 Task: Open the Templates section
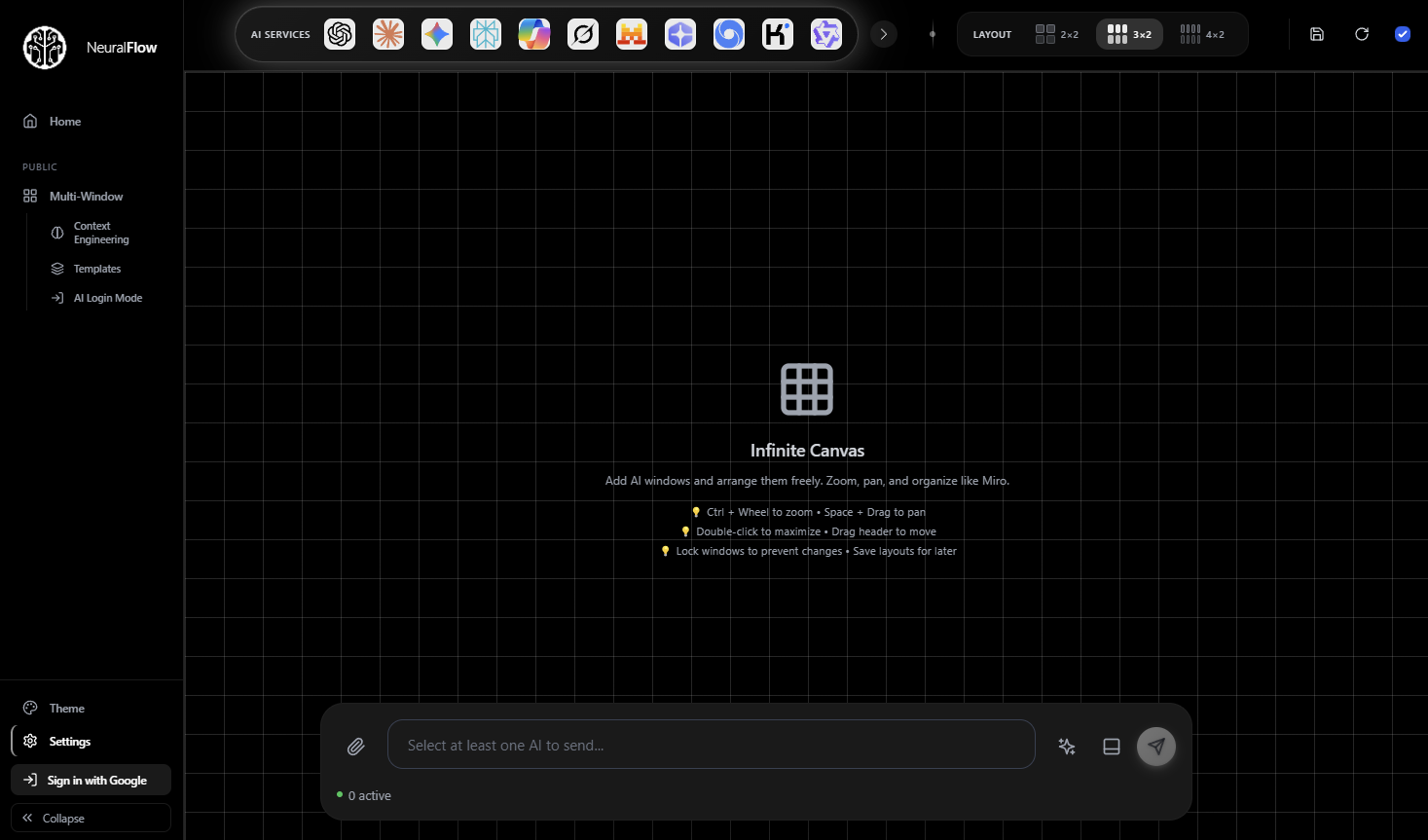(97, 268)
